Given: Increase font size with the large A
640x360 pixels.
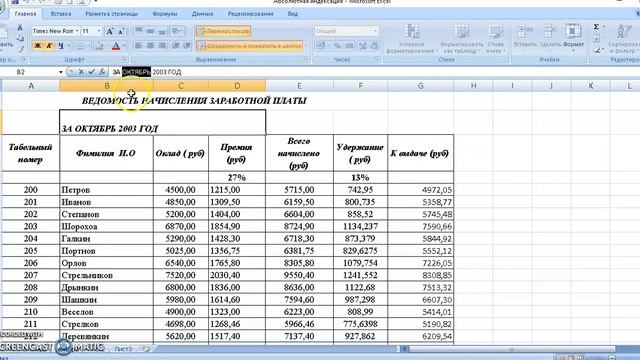Looking at the screenshot, I should point(110,31).
